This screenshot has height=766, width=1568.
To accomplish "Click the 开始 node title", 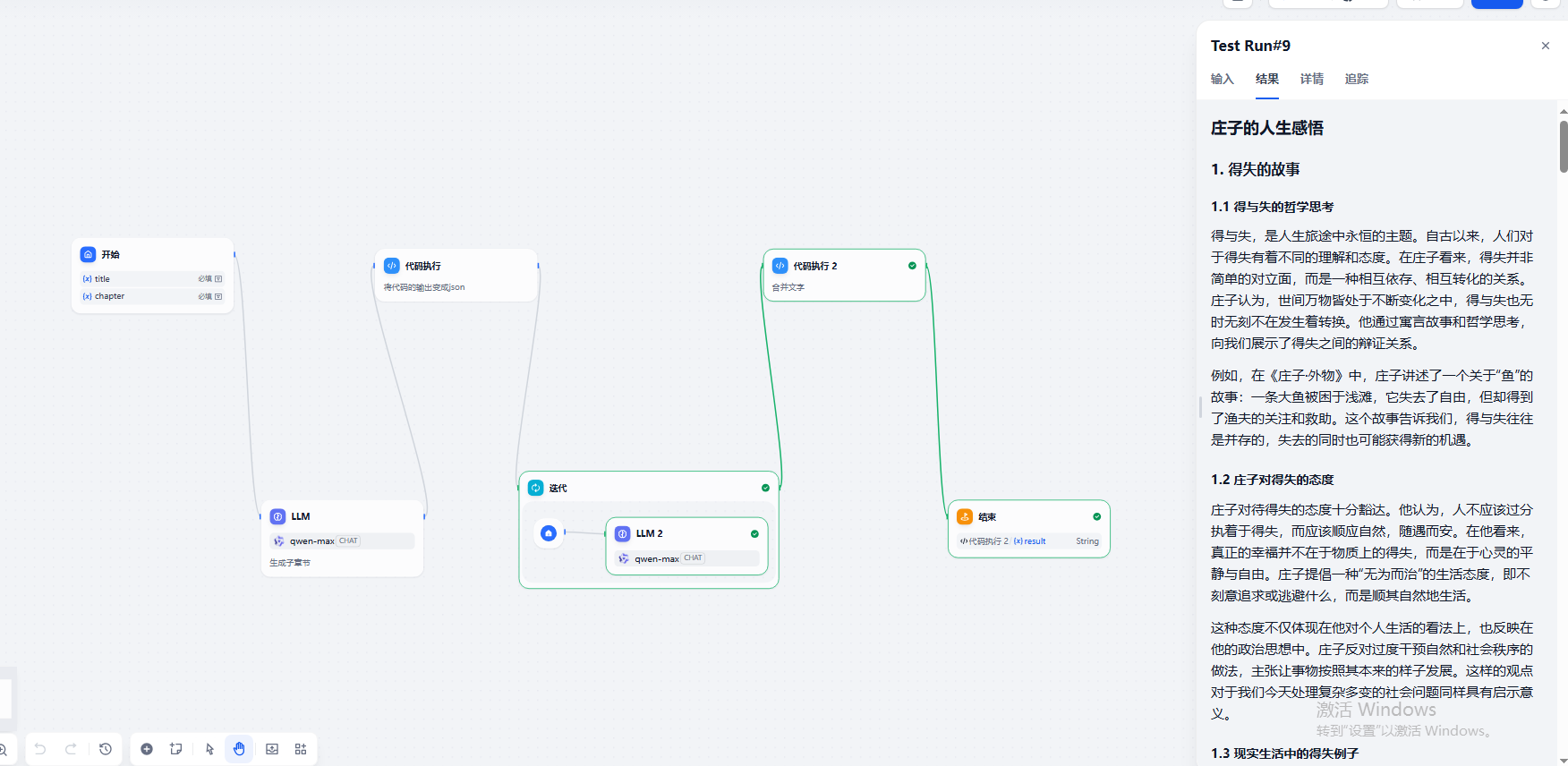I will pyautogui.click(x=110, y=255).
